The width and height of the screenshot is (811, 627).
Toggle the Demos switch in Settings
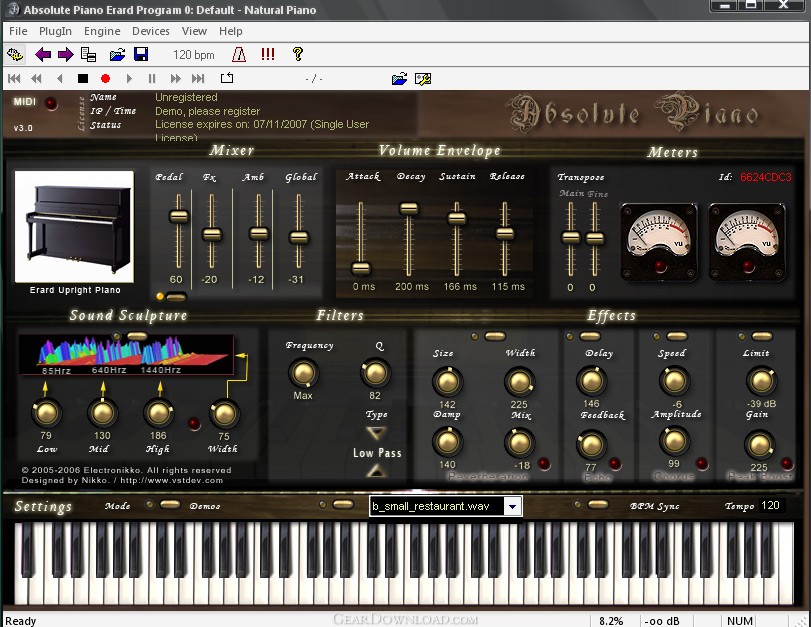[x=343, y=504]
